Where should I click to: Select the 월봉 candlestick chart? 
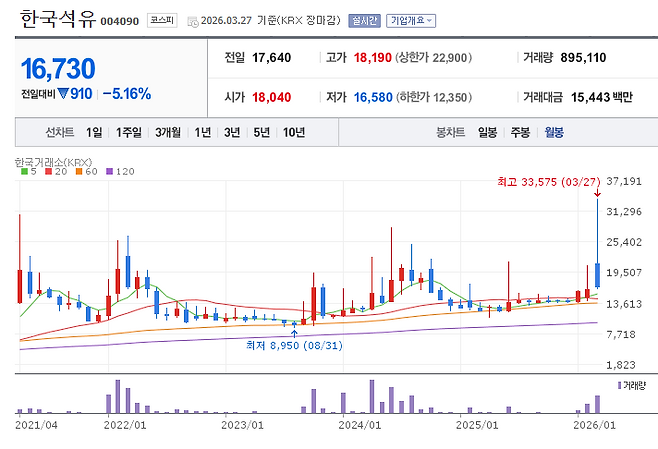tap(554, 132)
